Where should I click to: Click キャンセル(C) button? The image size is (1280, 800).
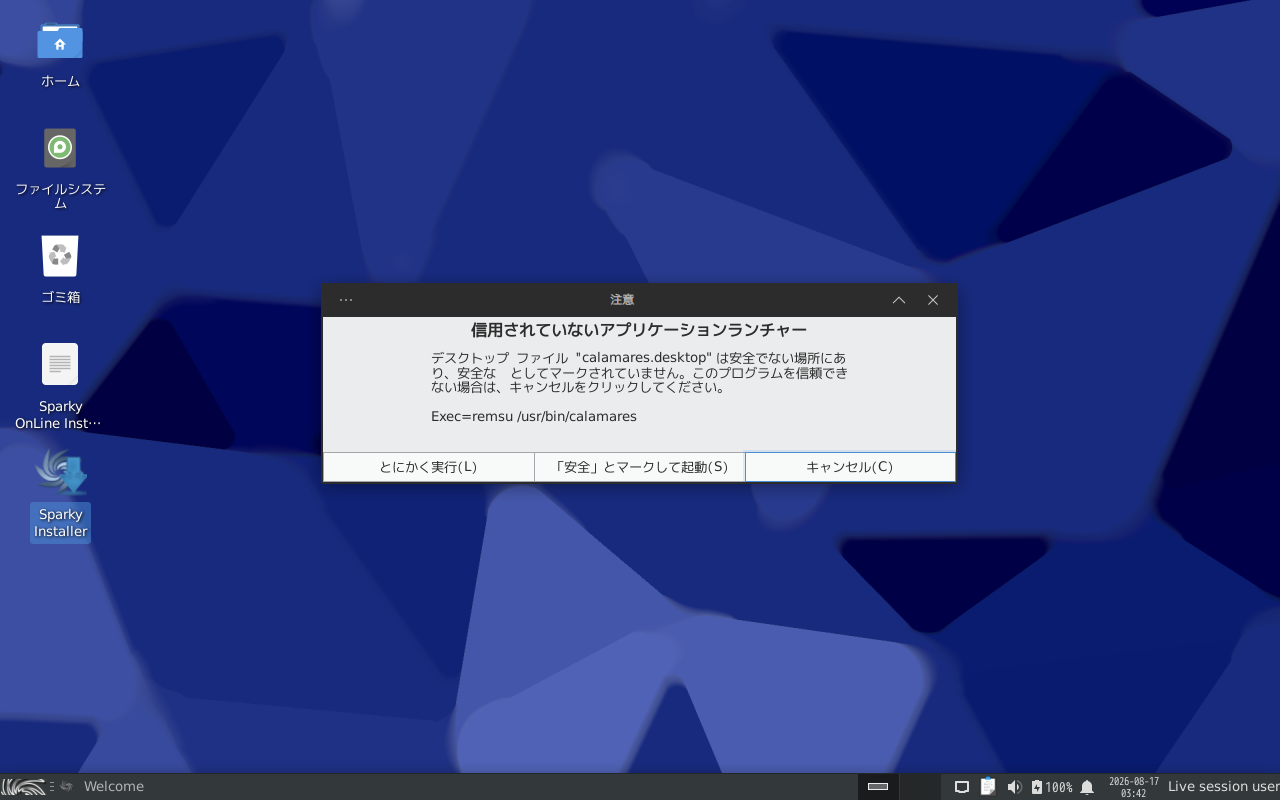pos(850,467)
